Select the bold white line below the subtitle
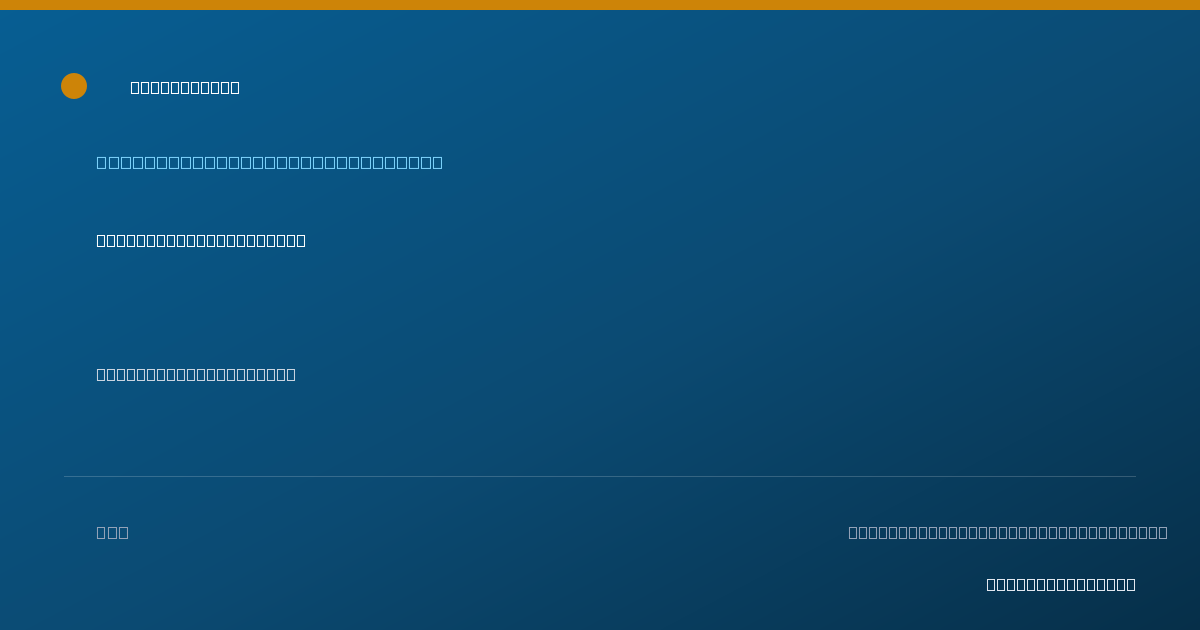The width and height of the screenshot is (1200, 630). [x=201, y=240]
